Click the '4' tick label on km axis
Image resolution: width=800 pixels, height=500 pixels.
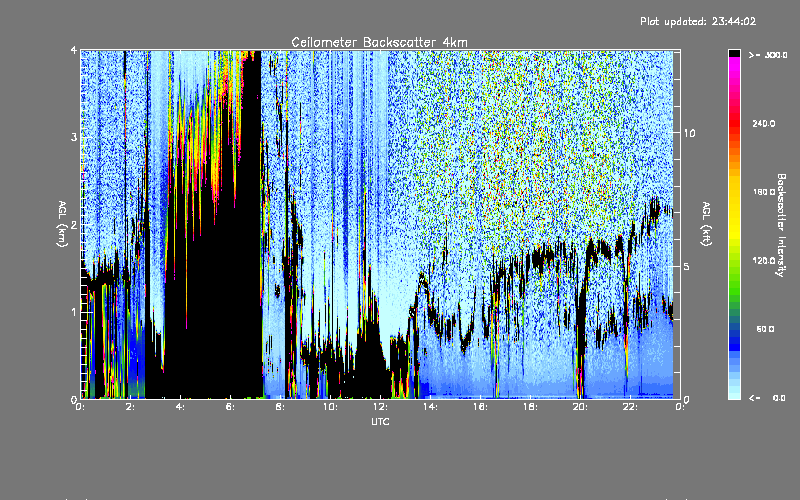(x=74, y=50)
